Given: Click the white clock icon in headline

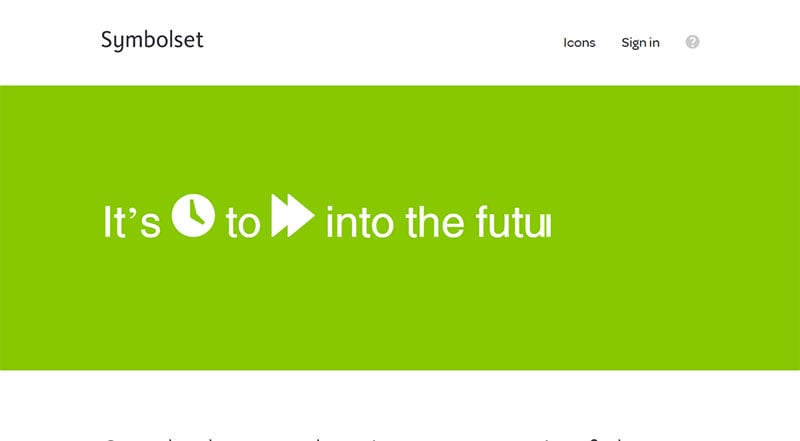Looking at the screenshot, I should 193,215.
